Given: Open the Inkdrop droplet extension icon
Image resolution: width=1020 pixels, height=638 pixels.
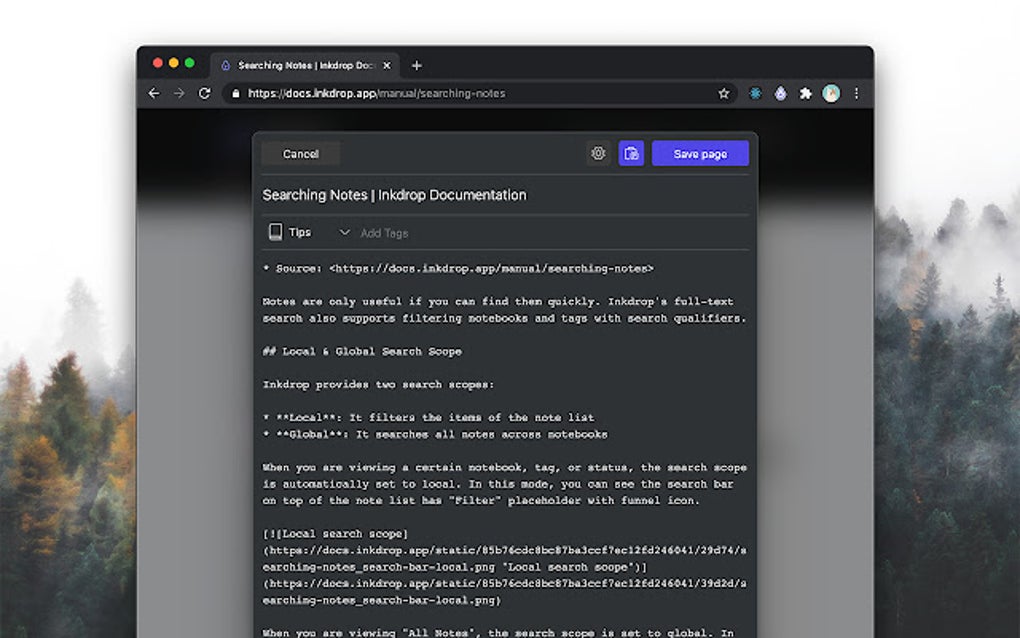Looking at the screenshot, I should 780,93.
